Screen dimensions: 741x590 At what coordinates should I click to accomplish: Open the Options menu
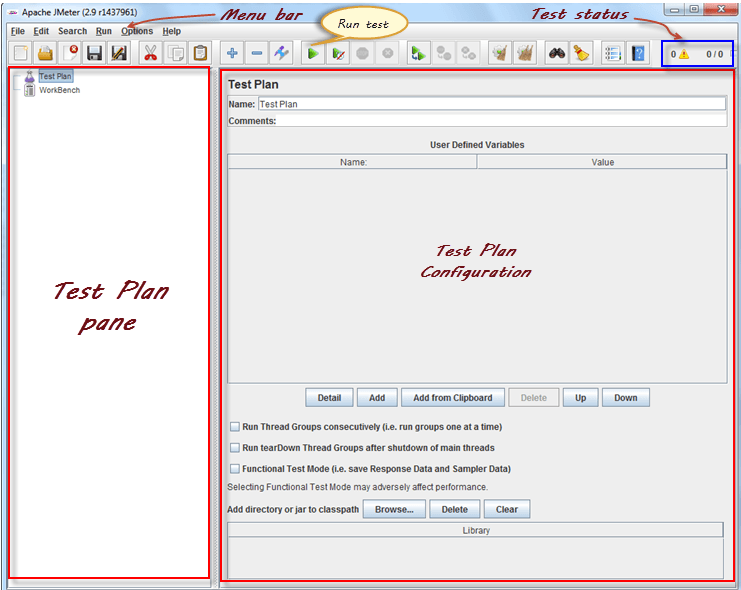137,31
